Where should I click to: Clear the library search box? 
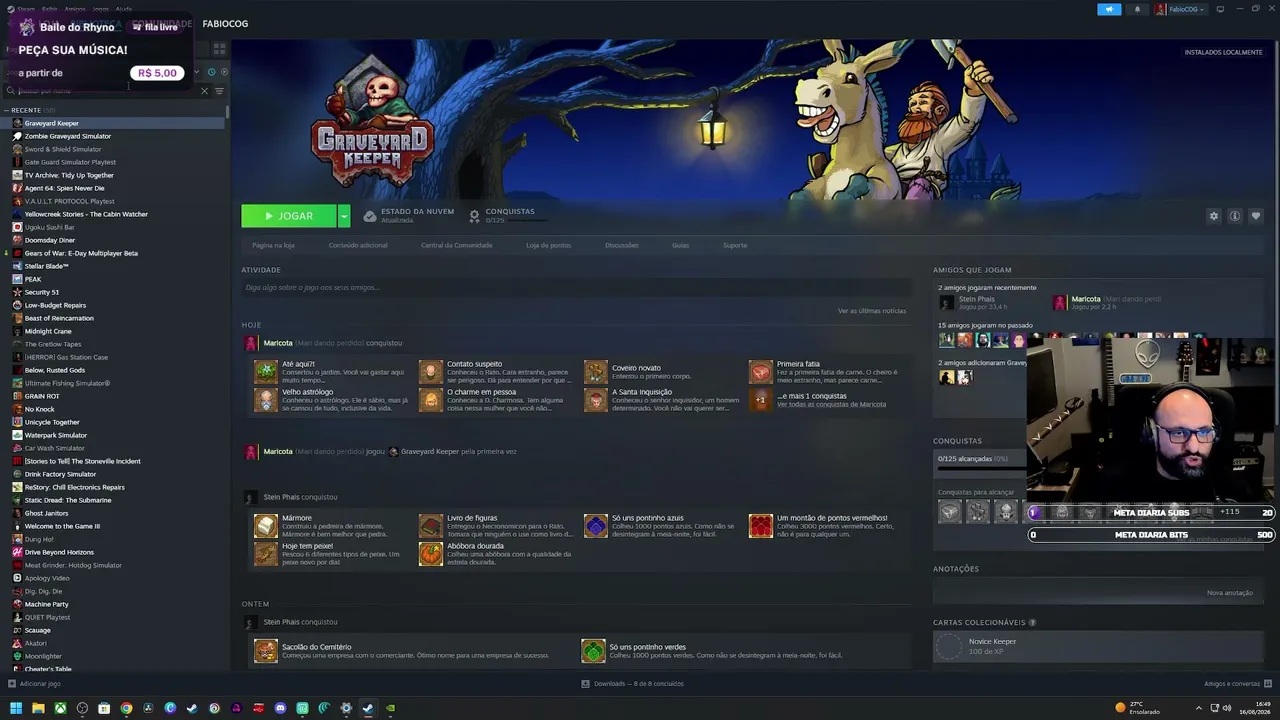(204, 91)
